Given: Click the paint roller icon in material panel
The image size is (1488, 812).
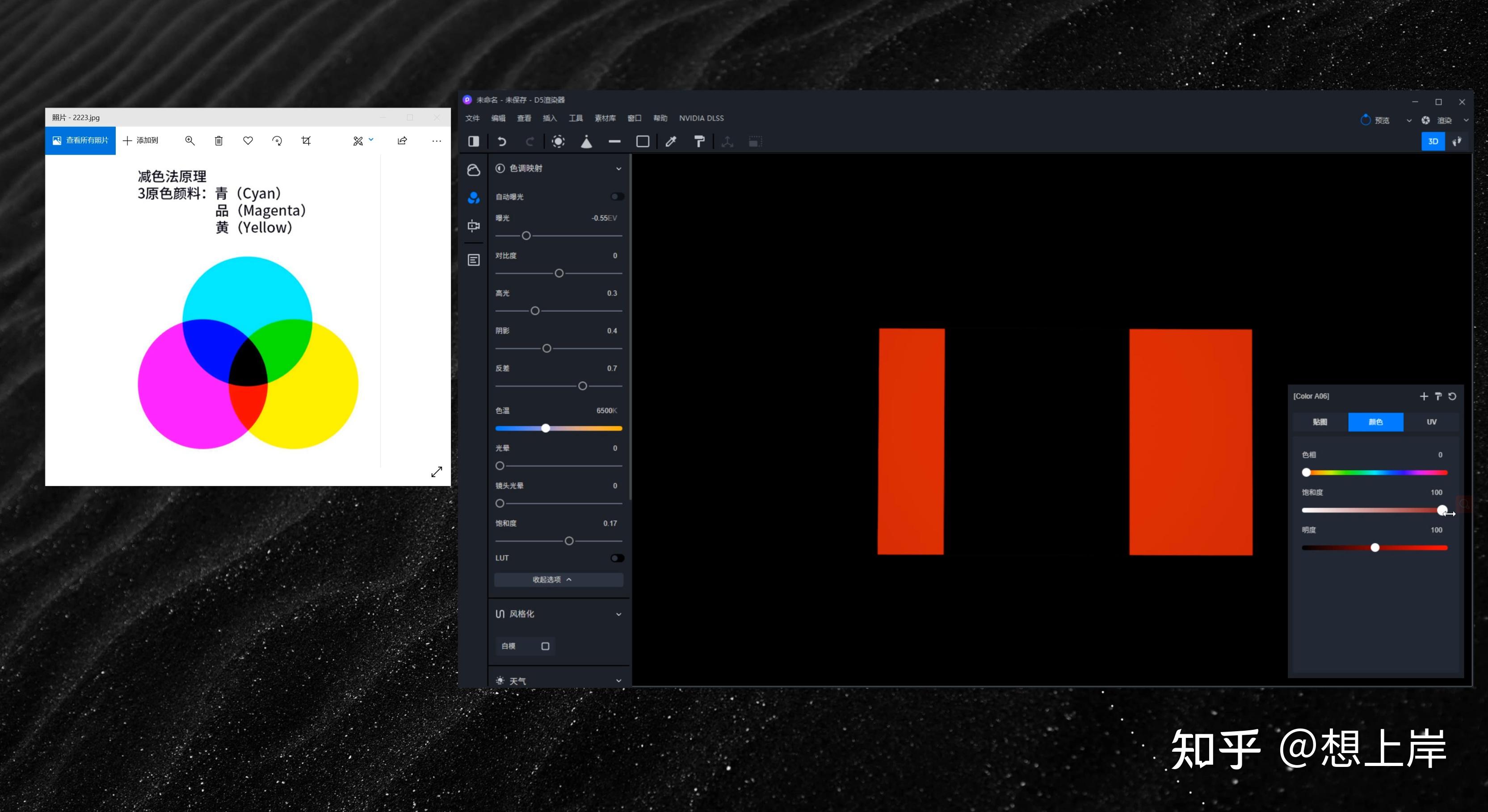Looking at the screenshot, I should tap(1438, 396).
